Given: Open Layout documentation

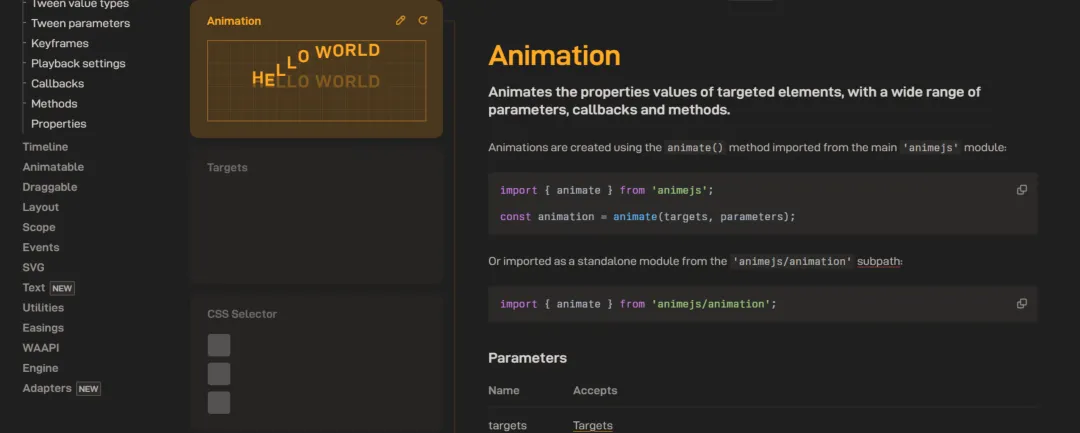Looking at the screenshot, I should [x=41, y=207].
